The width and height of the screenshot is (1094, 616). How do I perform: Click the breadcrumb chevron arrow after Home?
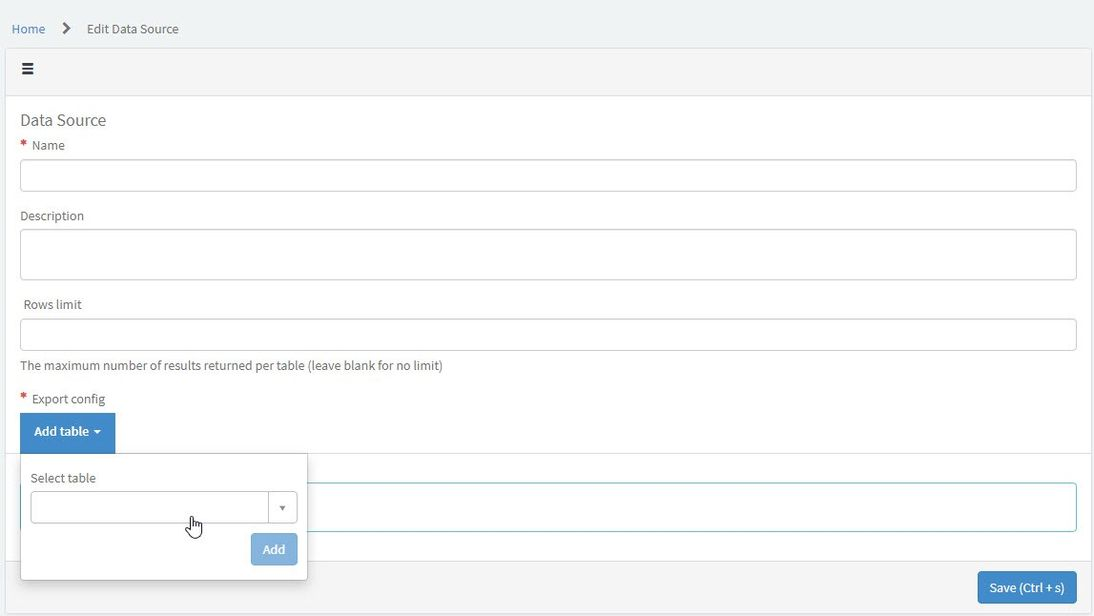click(66, 29)
